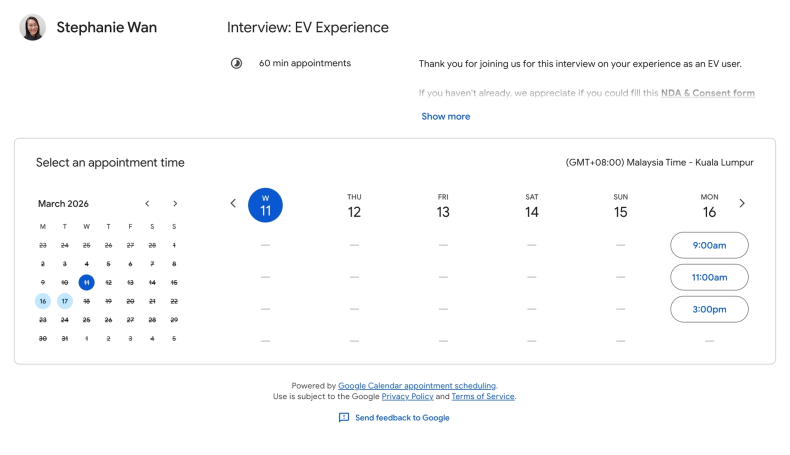Book the 9:00am appointment slot

coord(709,245)
